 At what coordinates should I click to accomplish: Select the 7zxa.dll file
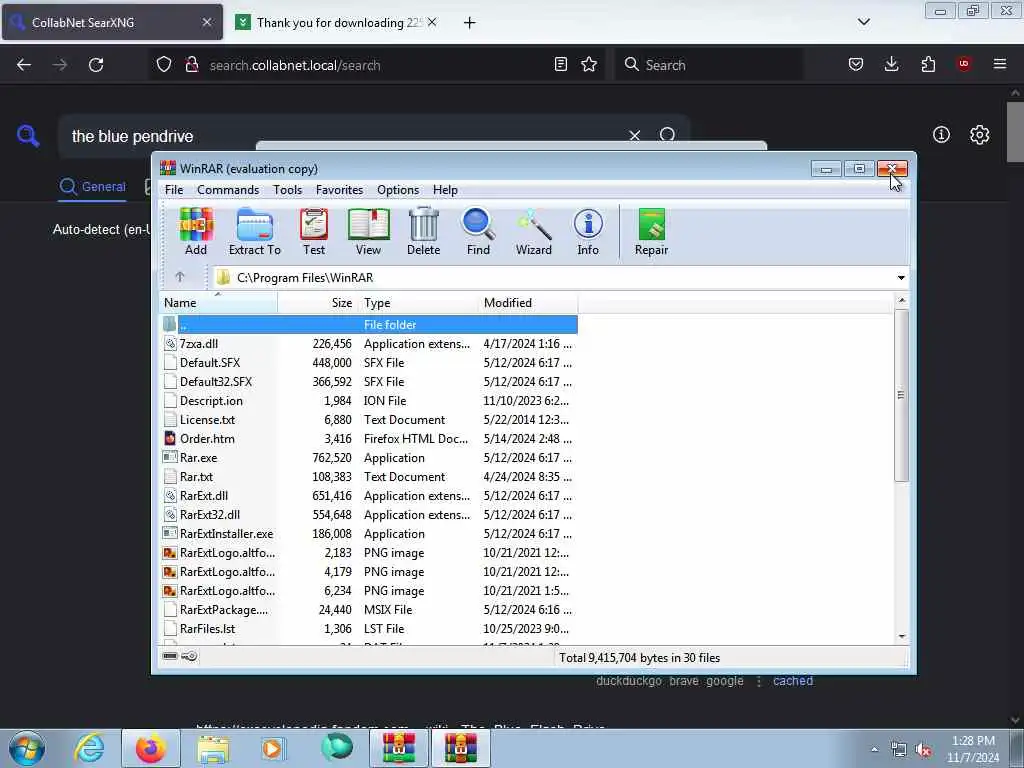[x=369, y=344]
